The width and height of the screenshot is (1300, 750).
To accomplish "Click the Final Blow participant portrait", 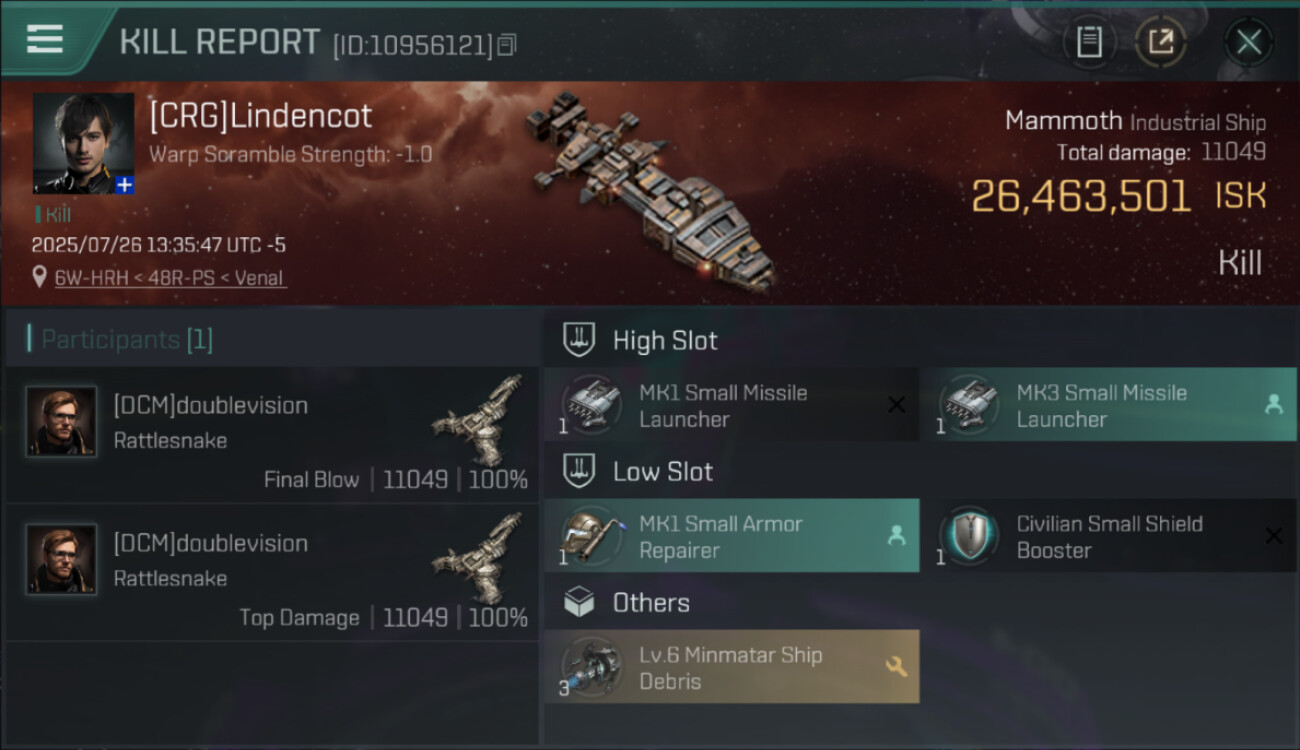I will 62,422.
